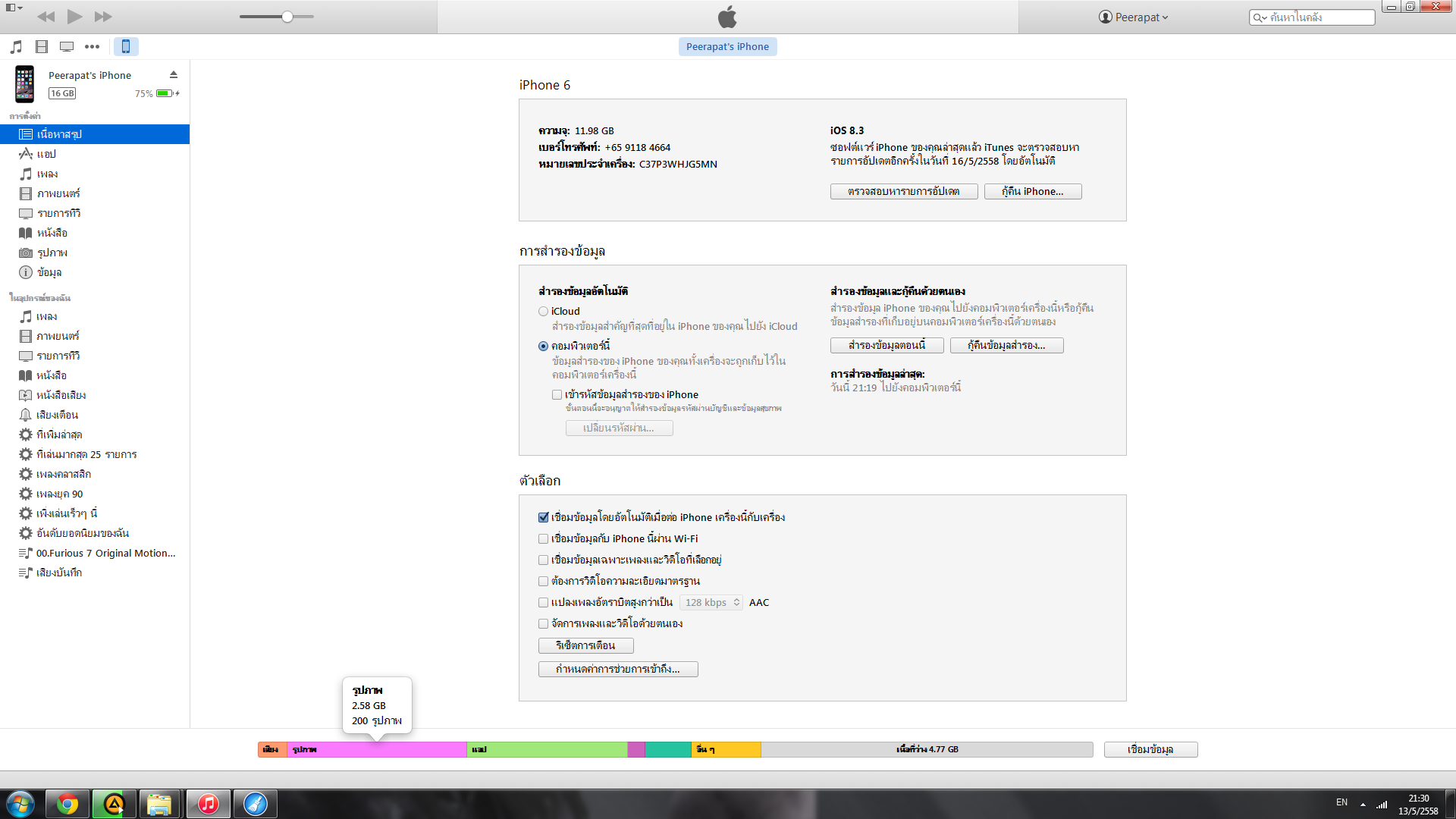Open the Movies filmstrip icon
The height and width of the screenshot is (819, 1456).
point(42,47)
